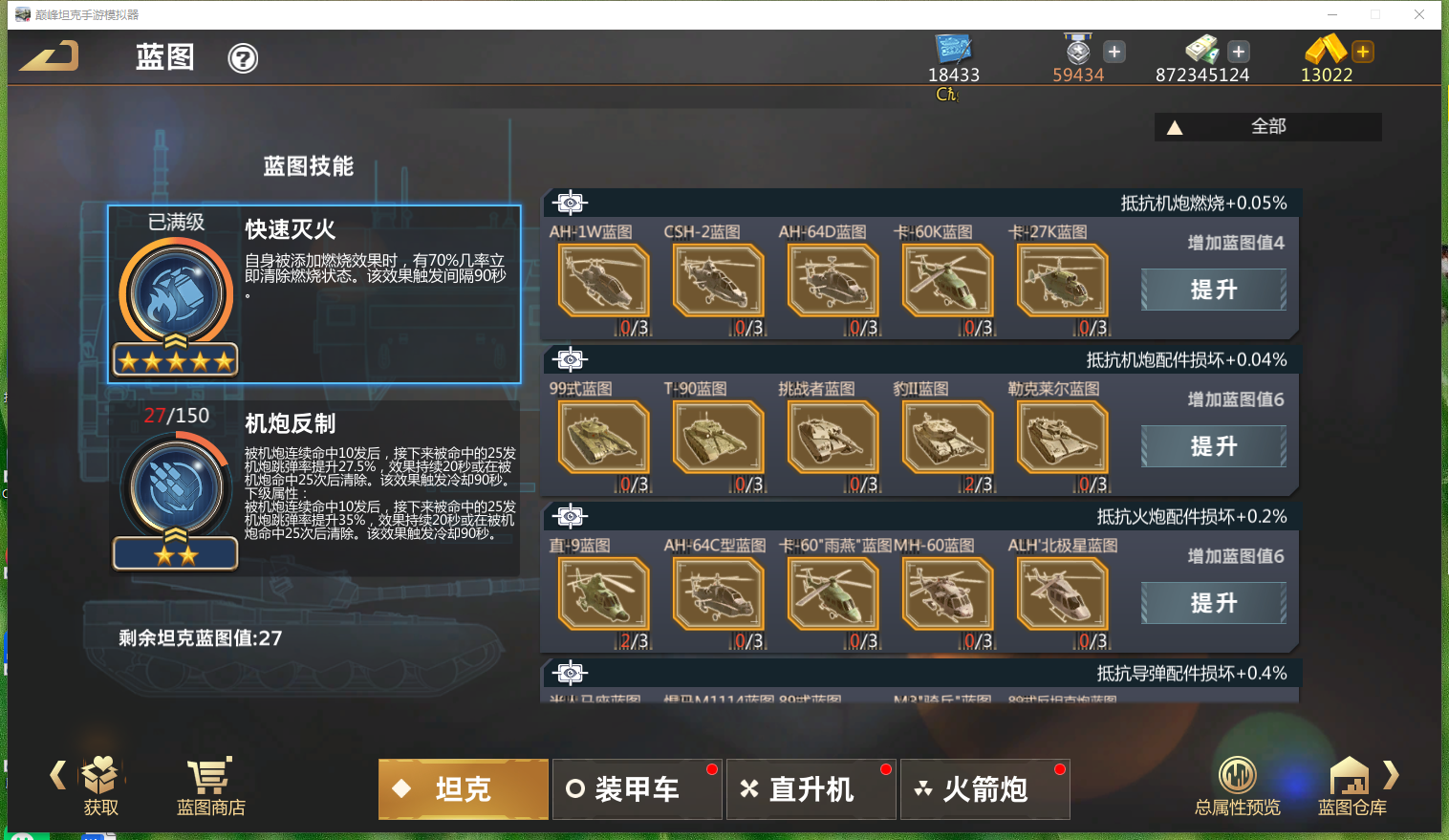The height and width of the screenshot is (840, 1449).
Task: Select the 豹II蓝图 tank blueprint
Action: [x=947, y=438]
